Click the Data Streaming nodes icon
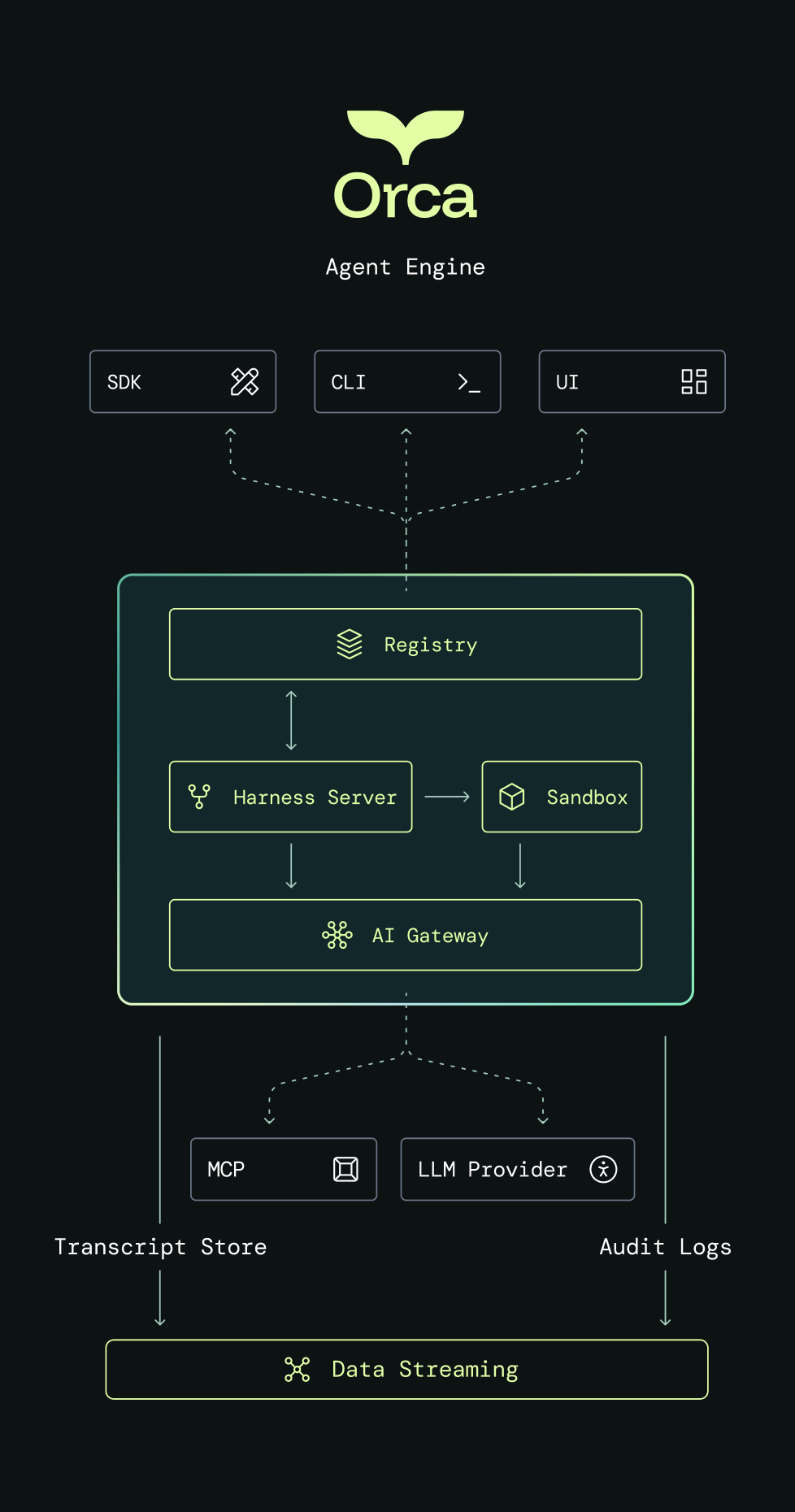This screenshot has height=1512, width=795. [x=298, y=1370]
